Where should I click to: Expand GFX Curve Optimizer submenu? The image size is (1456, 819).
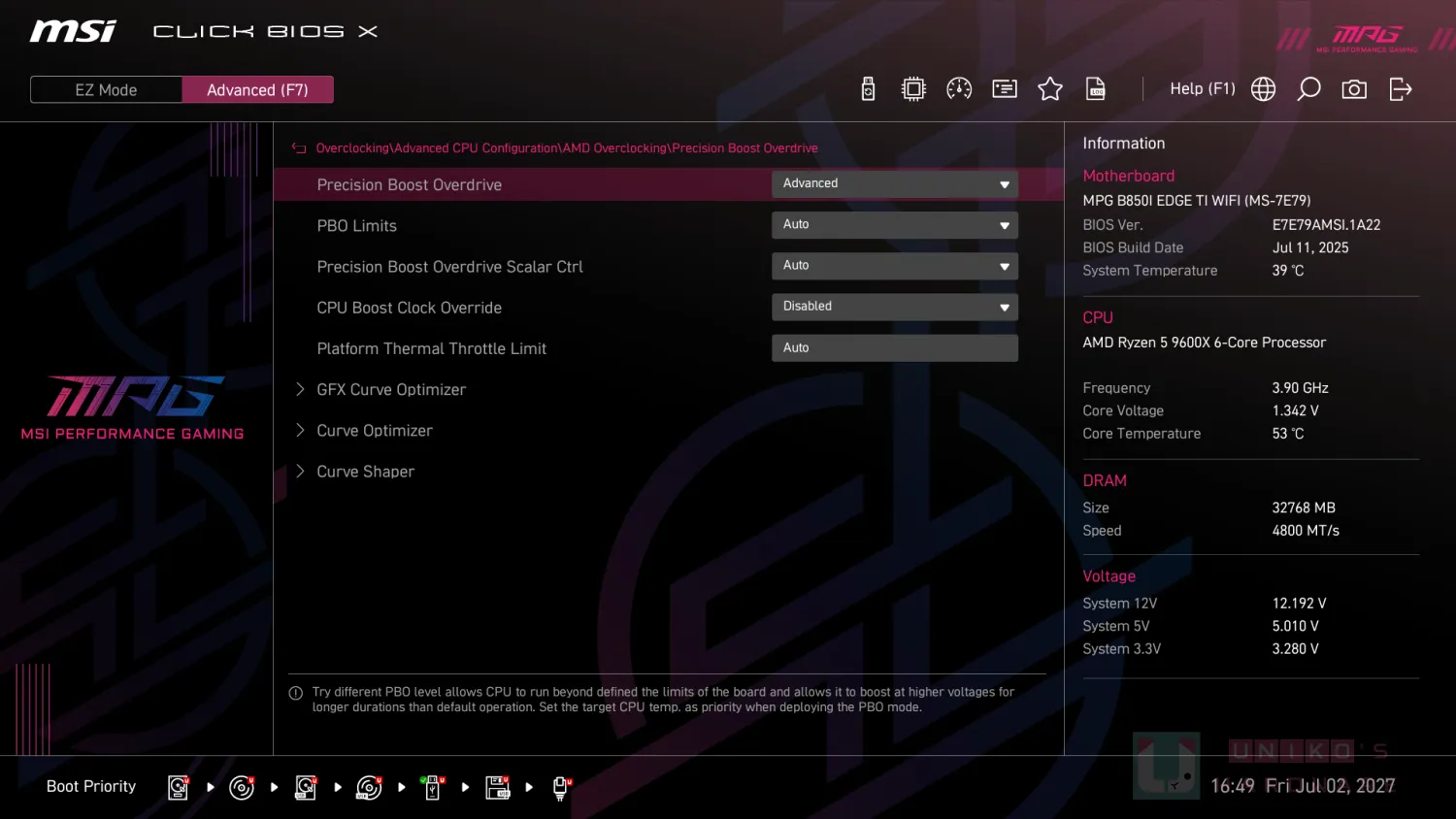pyautogui.click(x=391, y=389)
